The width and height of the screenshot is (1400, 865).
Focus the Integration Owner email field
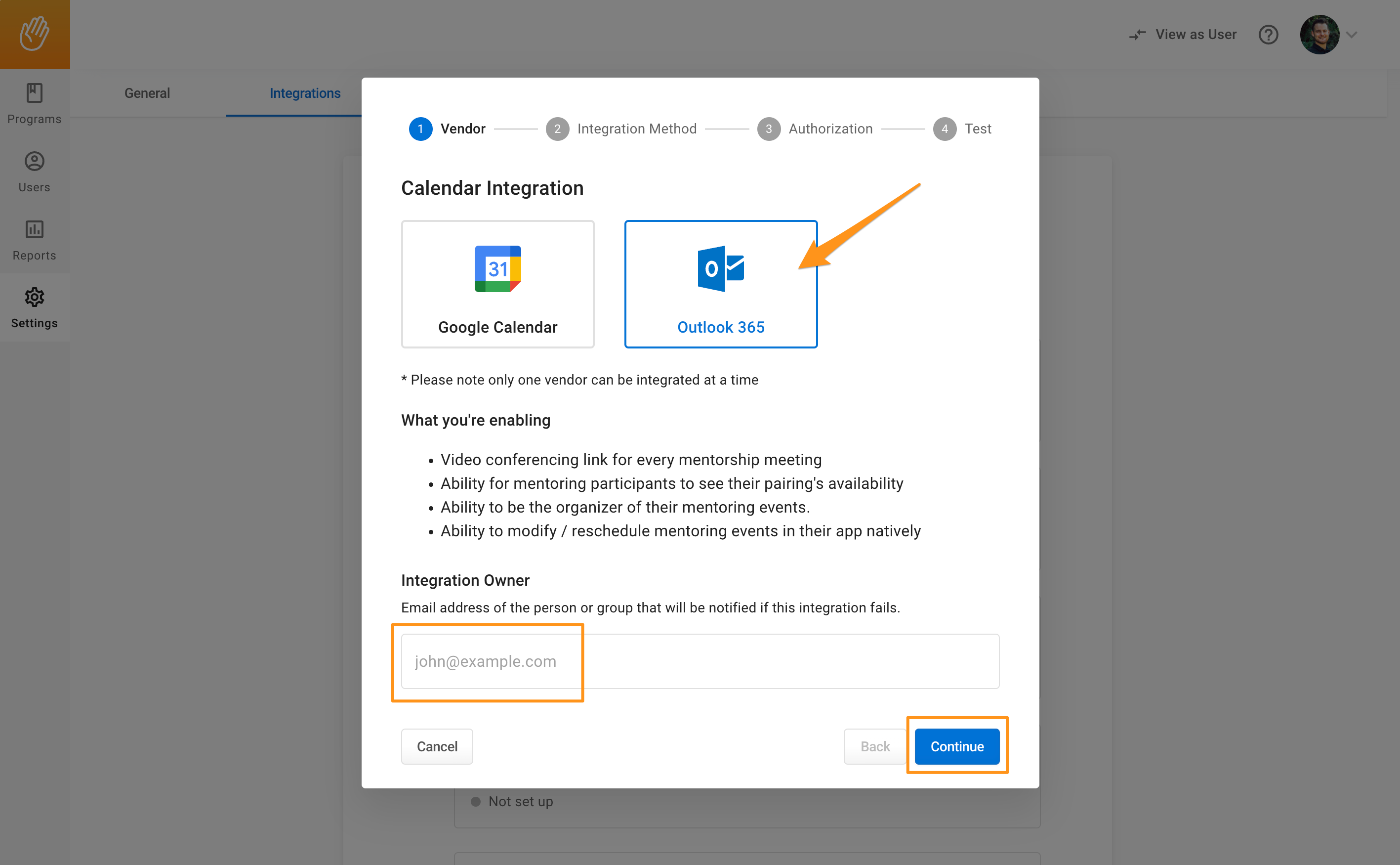pyautogui.click(x=700, y=661)
